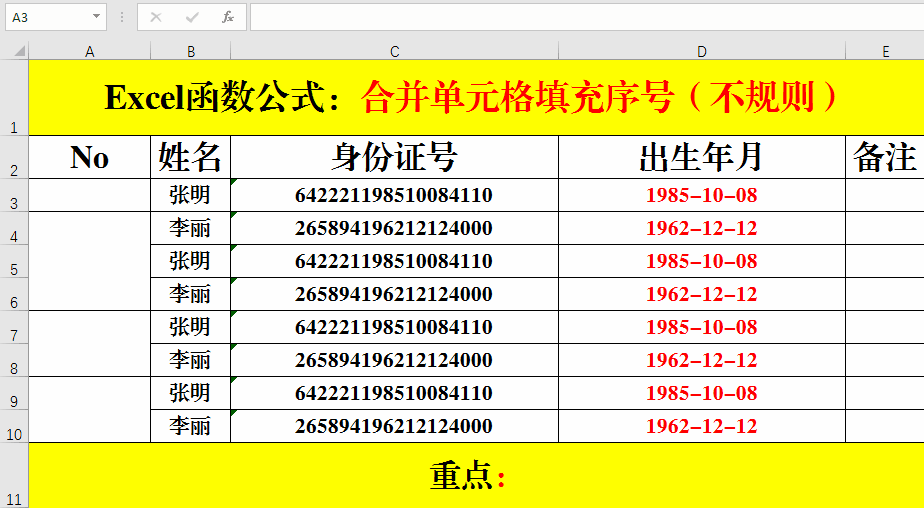
Task: Select the empty 备注 cell in row 3
Action: click(885, 195)
